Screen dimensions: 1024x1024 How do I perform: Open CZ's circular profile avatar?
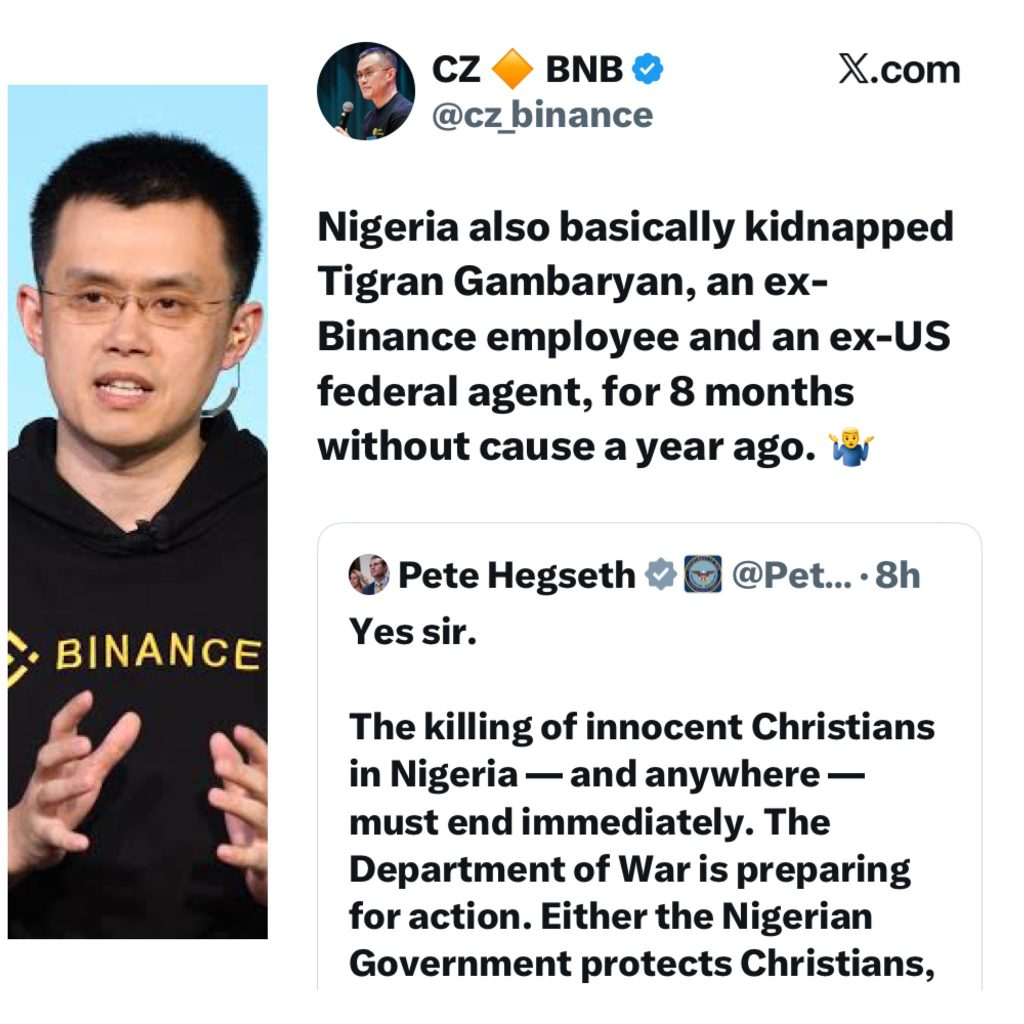366,91
